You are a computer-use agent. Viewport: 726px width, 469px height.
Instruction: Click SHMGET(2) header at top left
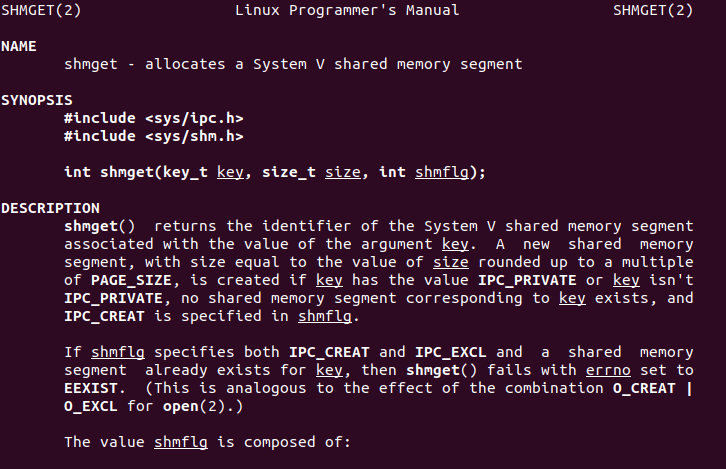41,10
